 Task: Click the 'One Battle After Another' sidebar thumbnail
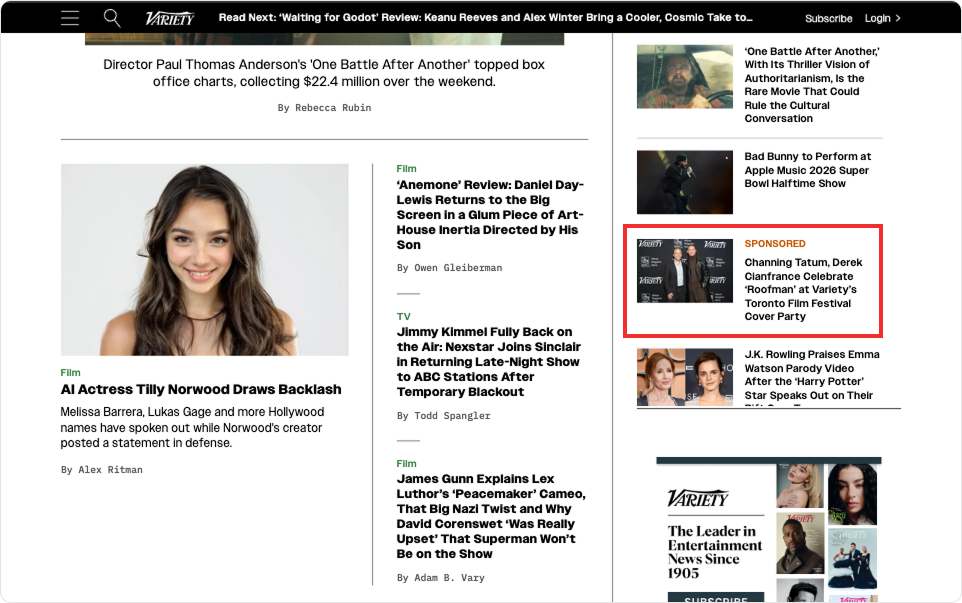tap(684, 77)
